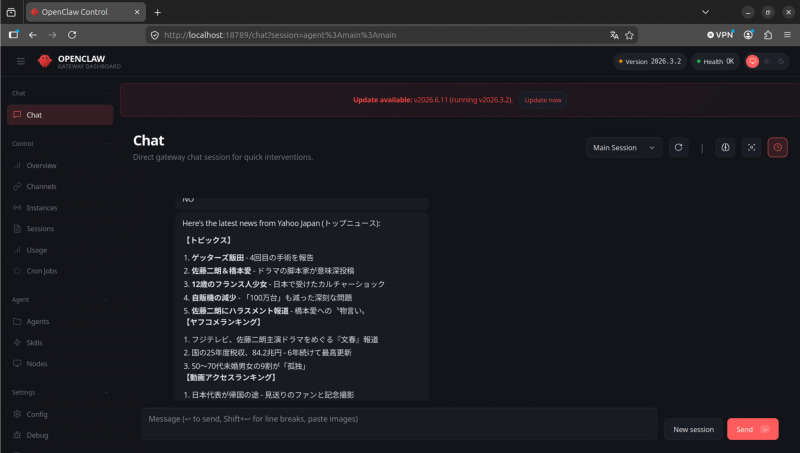800x453 pixels.
Task: Bookmark this page with star icon
Action: pos(629,35)
